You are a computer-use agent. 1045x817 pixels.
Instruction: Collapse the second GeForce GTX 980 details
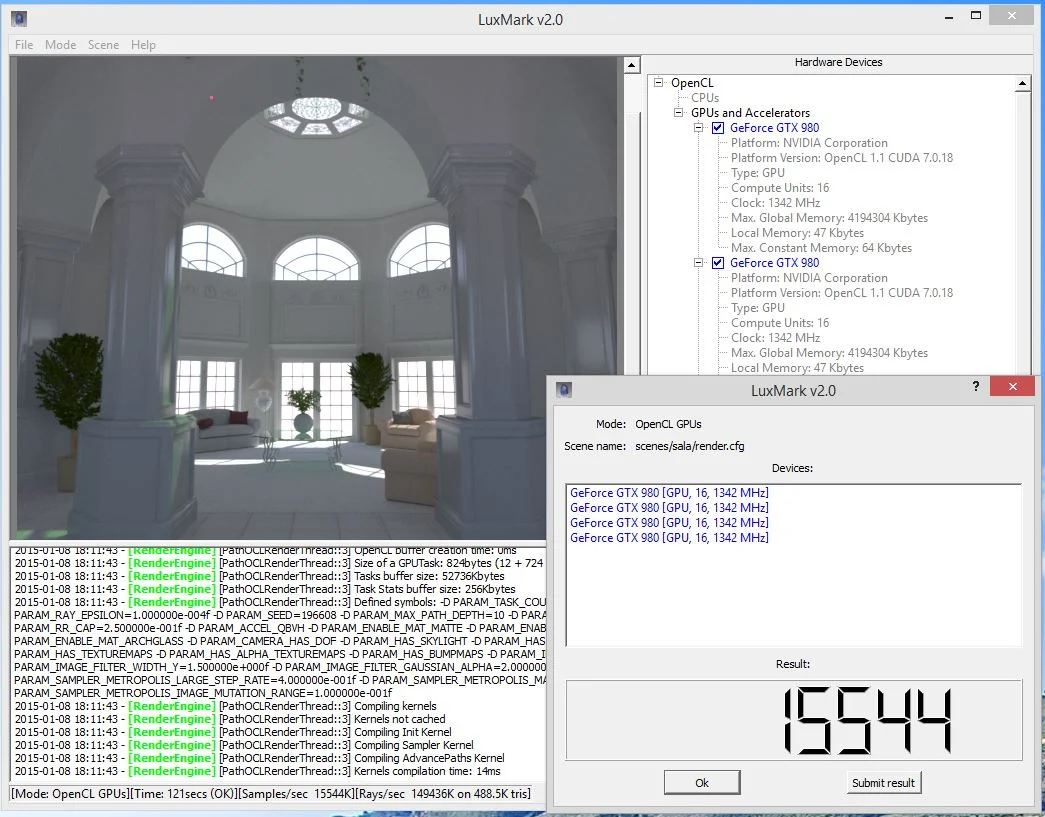click(698, 263)
